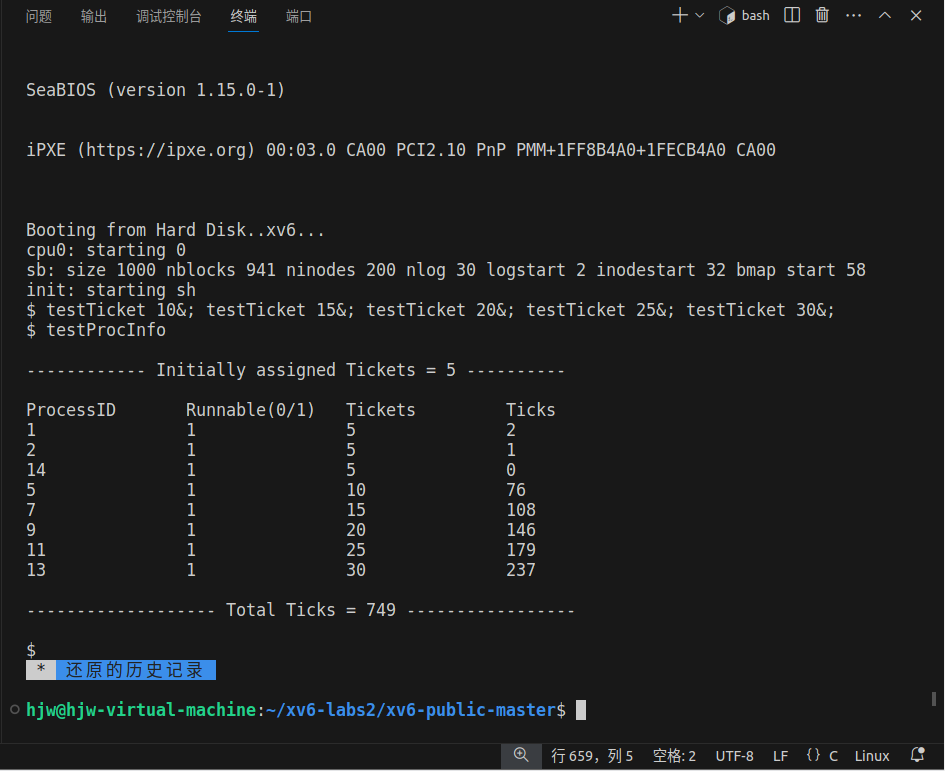Click the 'Ticks' column header
The image size is (945, 771).
tap(530, 410)
